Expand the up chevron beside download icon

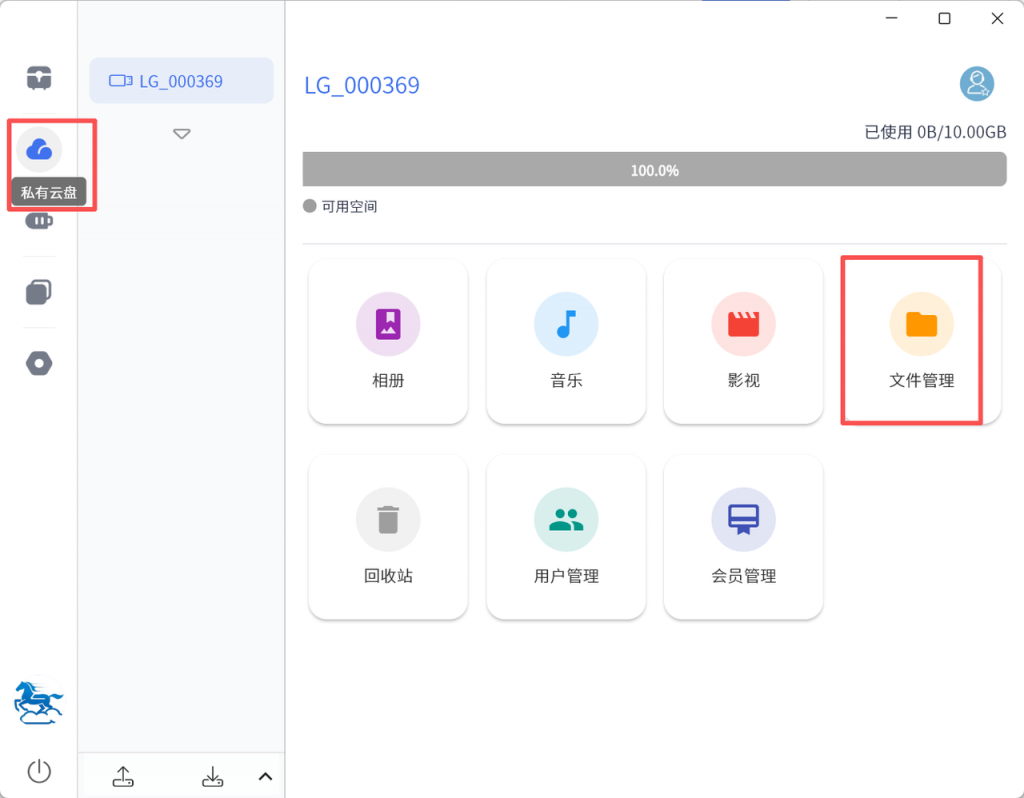click(x=265, y=776)
